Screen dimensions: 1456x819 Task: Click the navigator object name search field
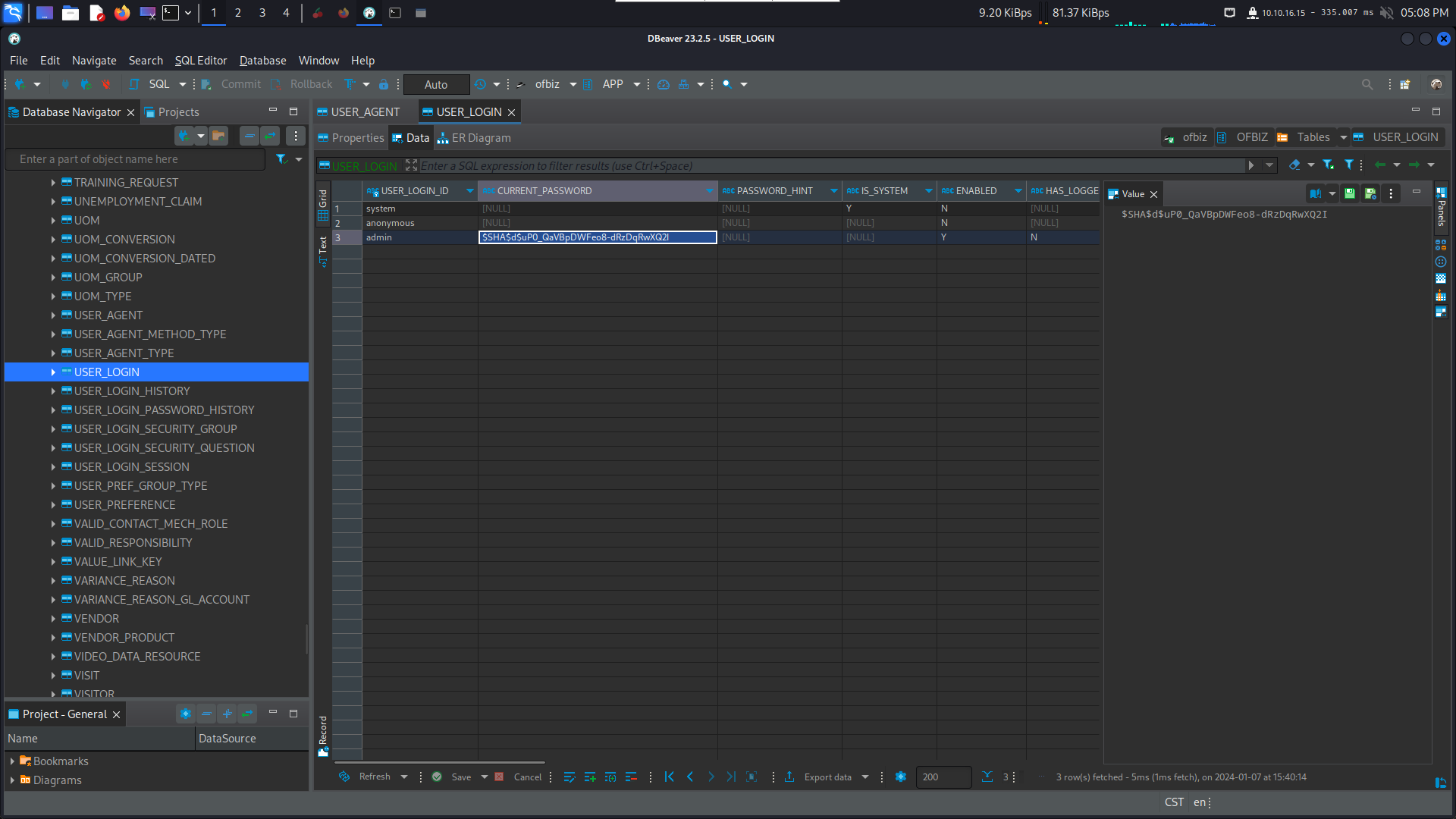click(x=136, y=159)
